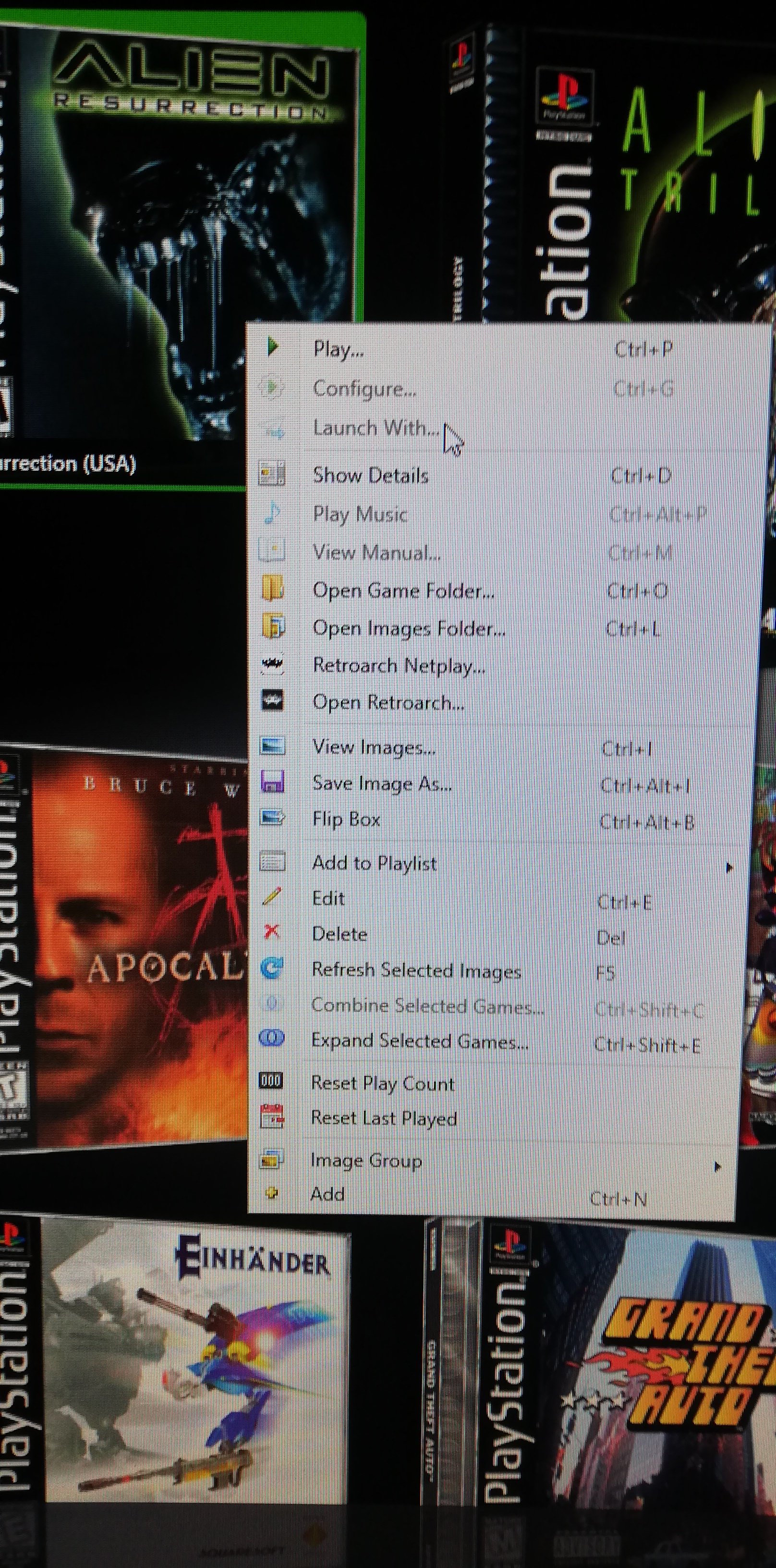Click the Launch With arrow icon

click(x=275, y=433)
